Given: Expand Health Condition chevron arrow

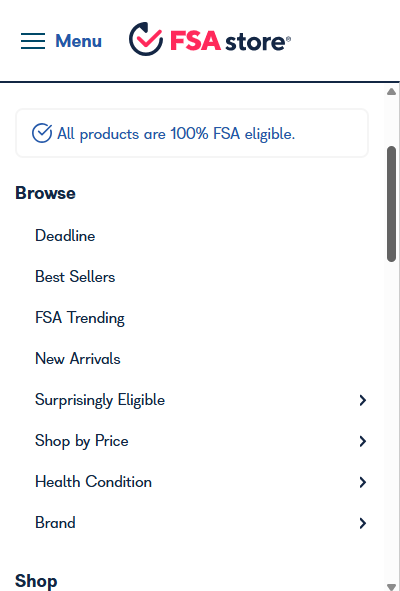Looking at the screenshot, I should click(363, 482).
